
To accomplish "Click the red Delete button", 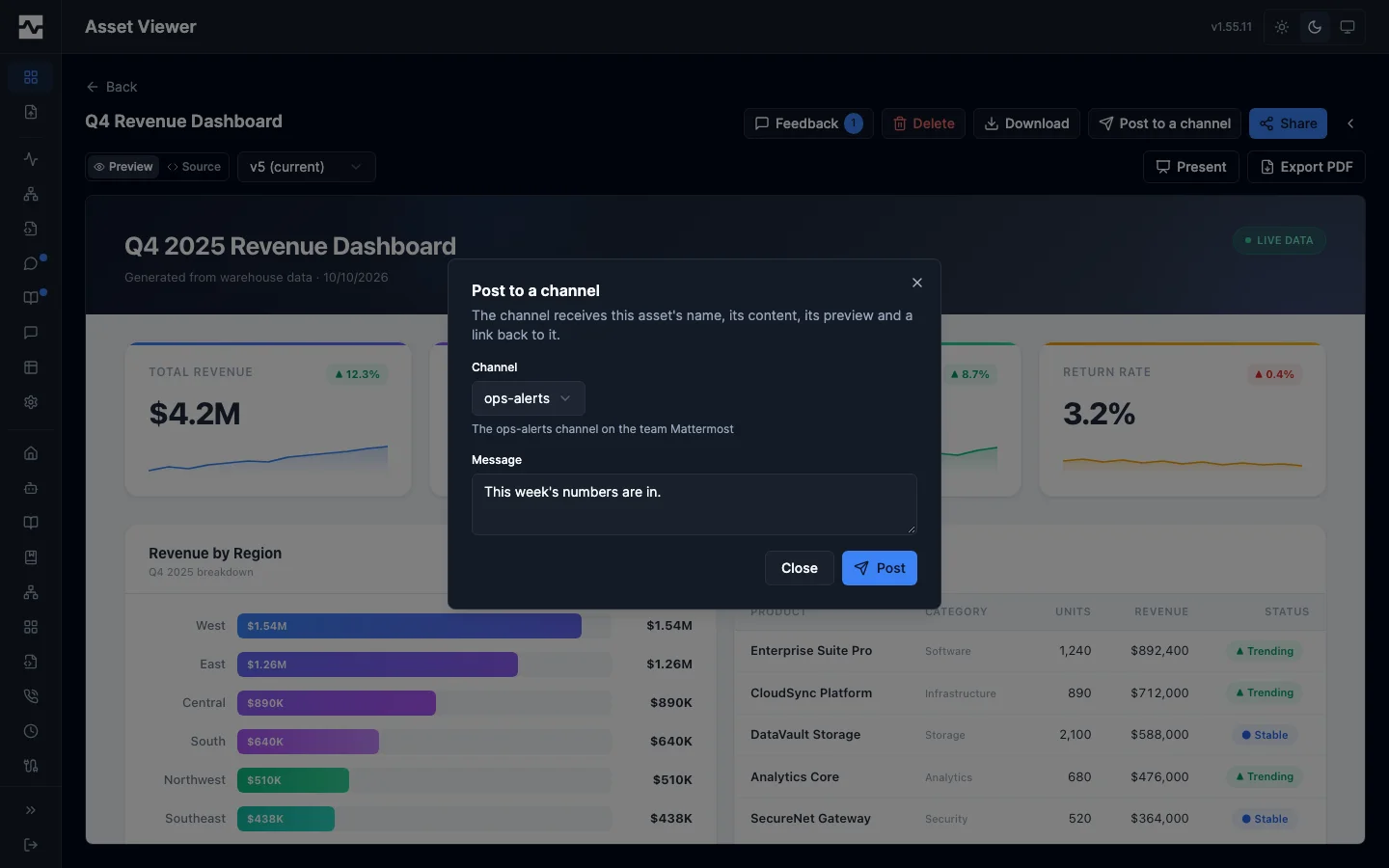I will coord(923,123).
